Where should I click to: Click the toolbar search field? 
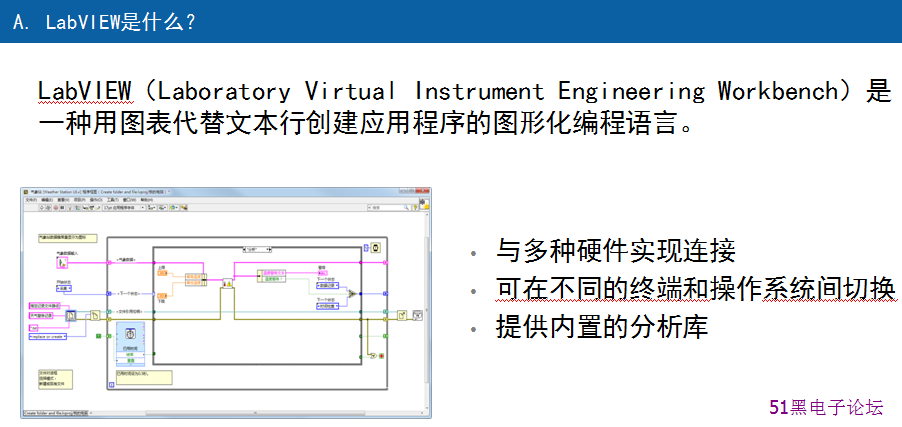(x=389, y=207)
